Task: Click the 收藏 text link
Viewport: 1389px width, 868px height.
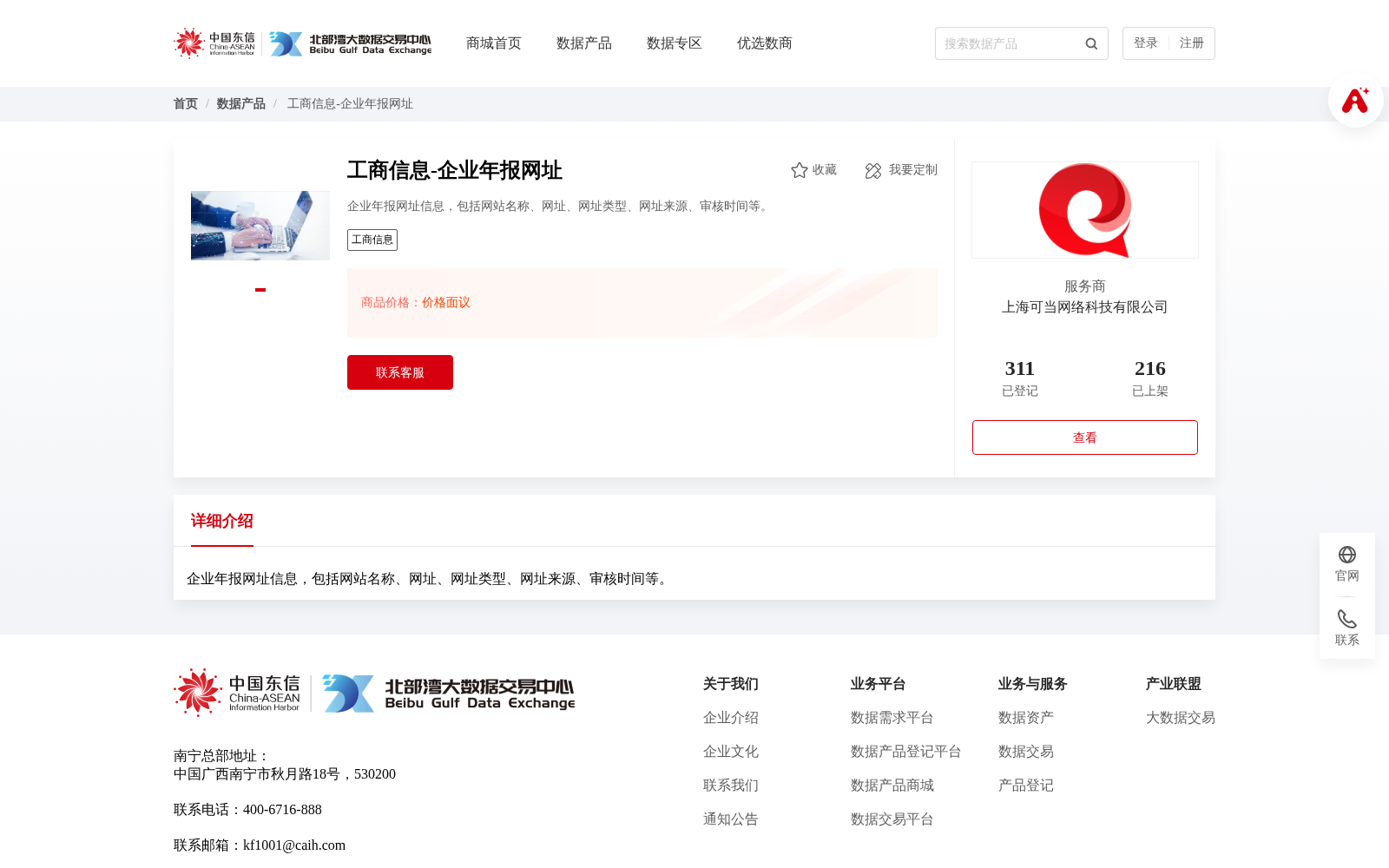Action: pyautogui.click(x=825, y=170)
